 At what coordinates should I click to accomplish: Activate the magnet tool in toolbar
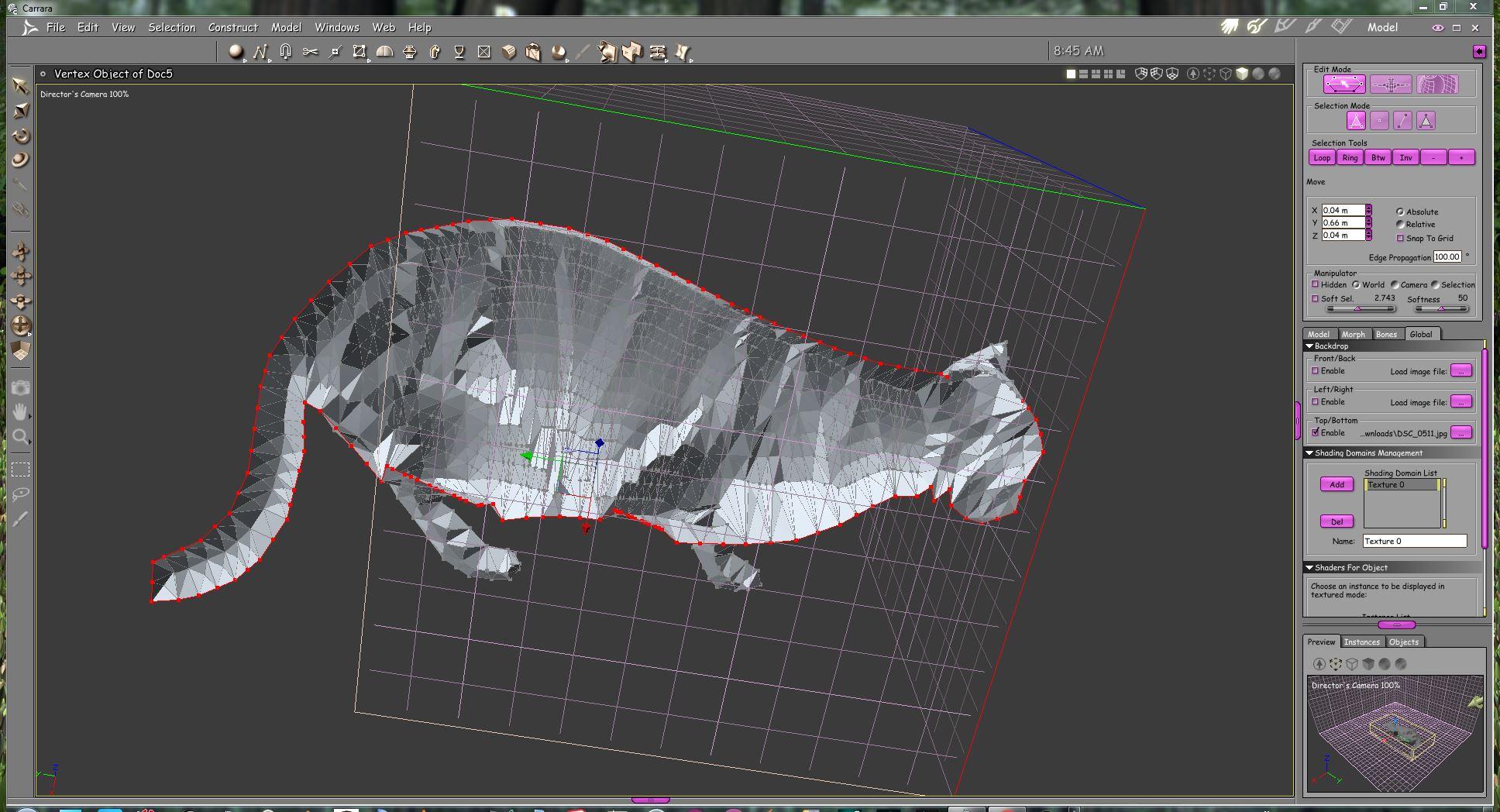click(285, 52)
